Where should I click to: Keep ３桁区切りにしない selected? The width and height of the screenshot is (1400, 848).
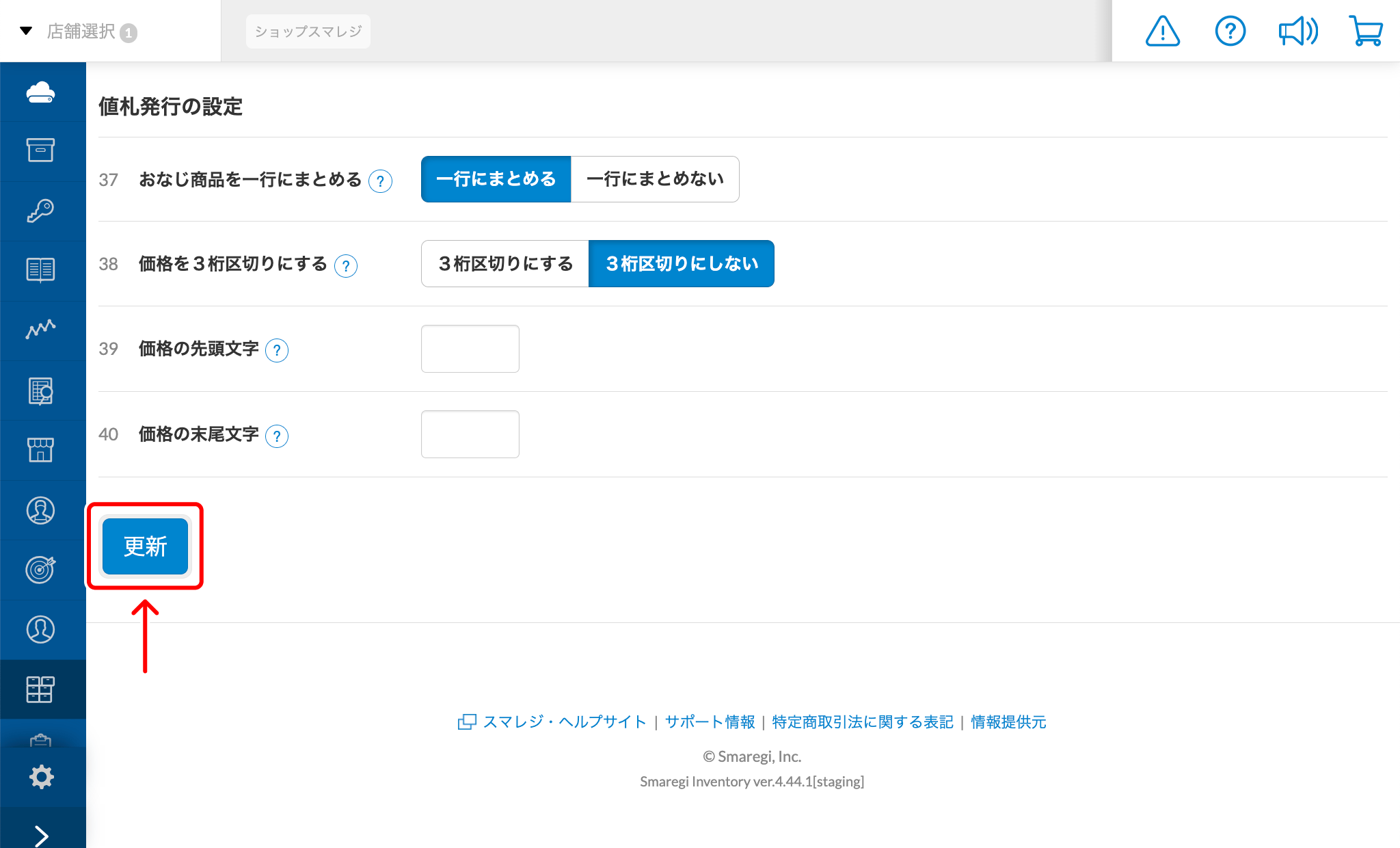coord(681,263)
